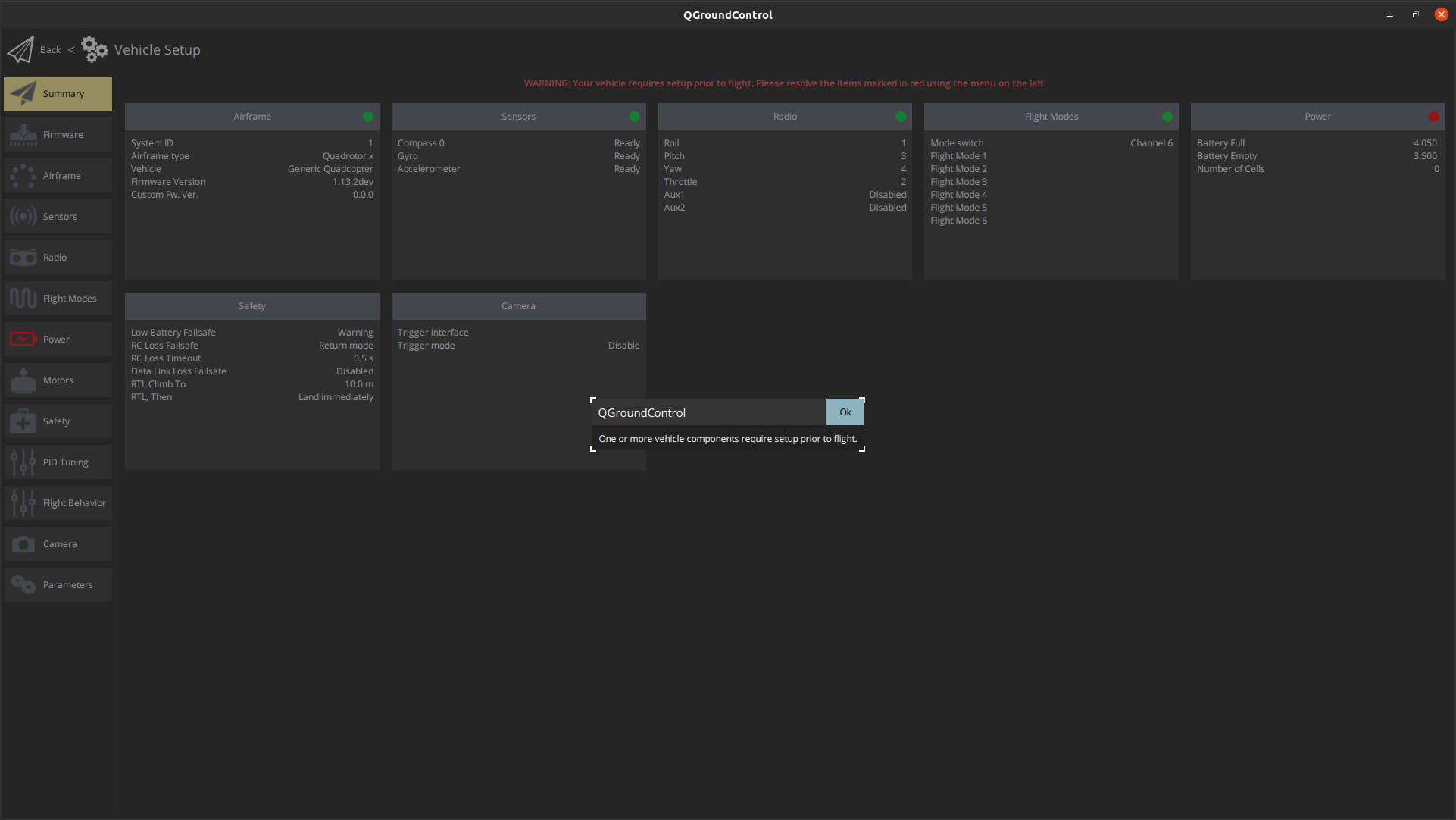Click 'Low Battery Failsafe' row

(252, 333)
